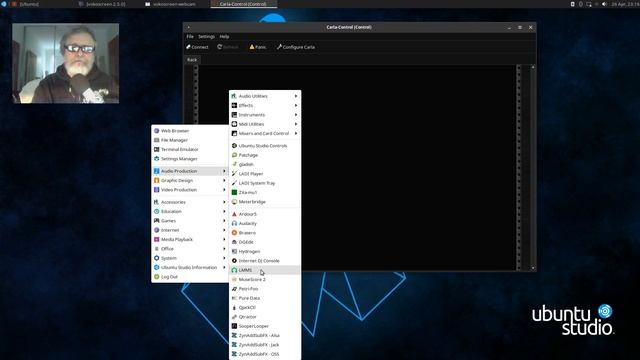Switch to Carla-Control taskbar window button
Viewport: 640px width, 360px height.
tap(244, 4)
